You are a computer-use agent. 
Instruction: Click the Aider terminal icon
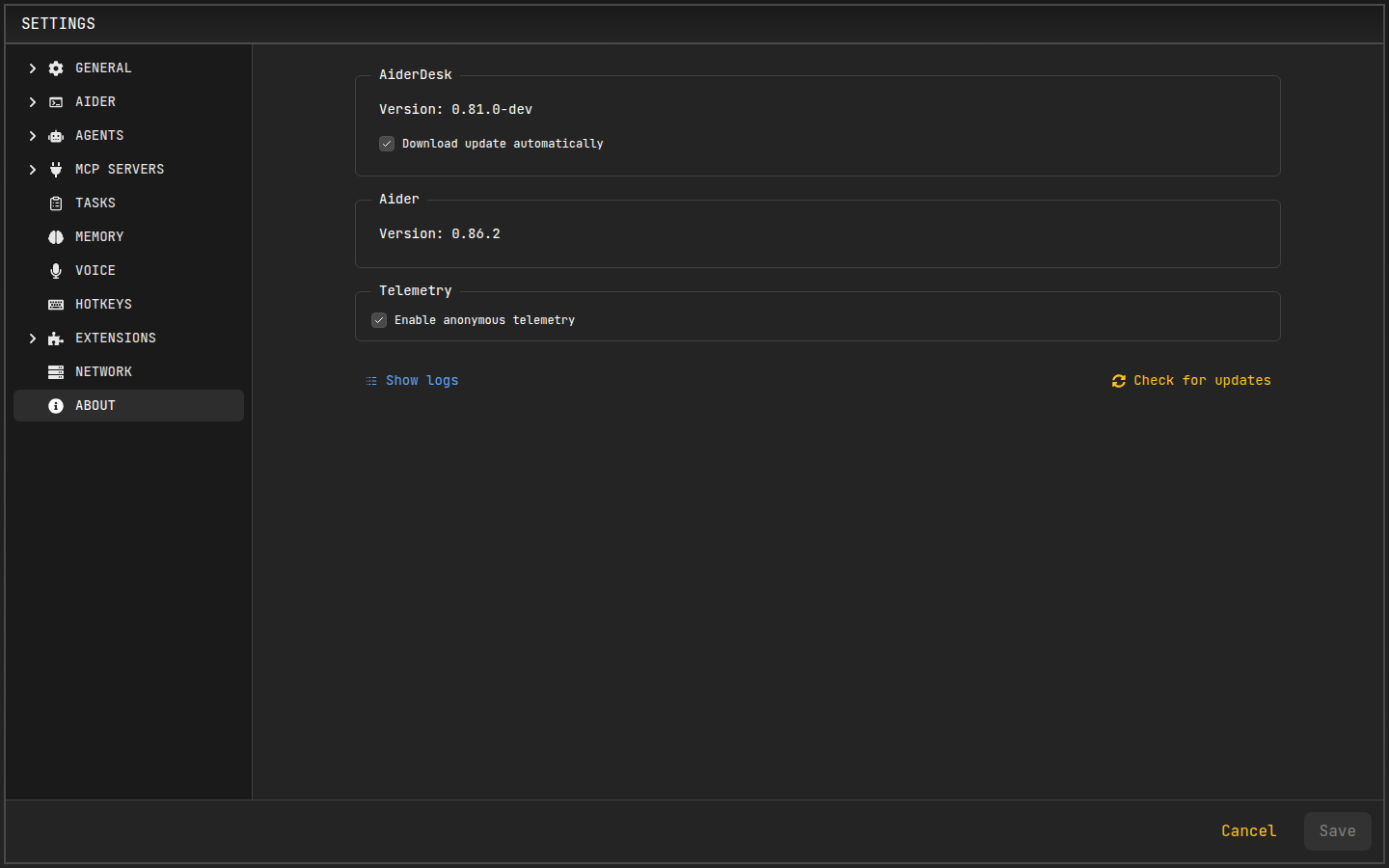point(56,102)
